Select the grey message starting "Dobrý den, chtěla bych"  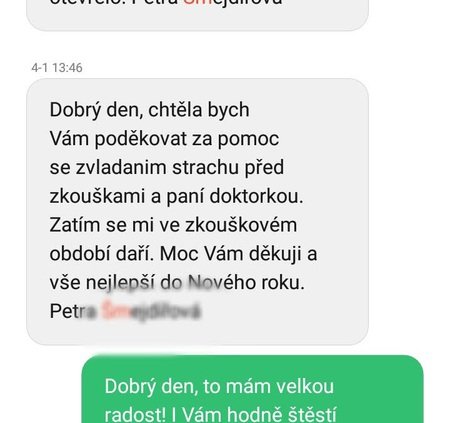coord(197,212)
